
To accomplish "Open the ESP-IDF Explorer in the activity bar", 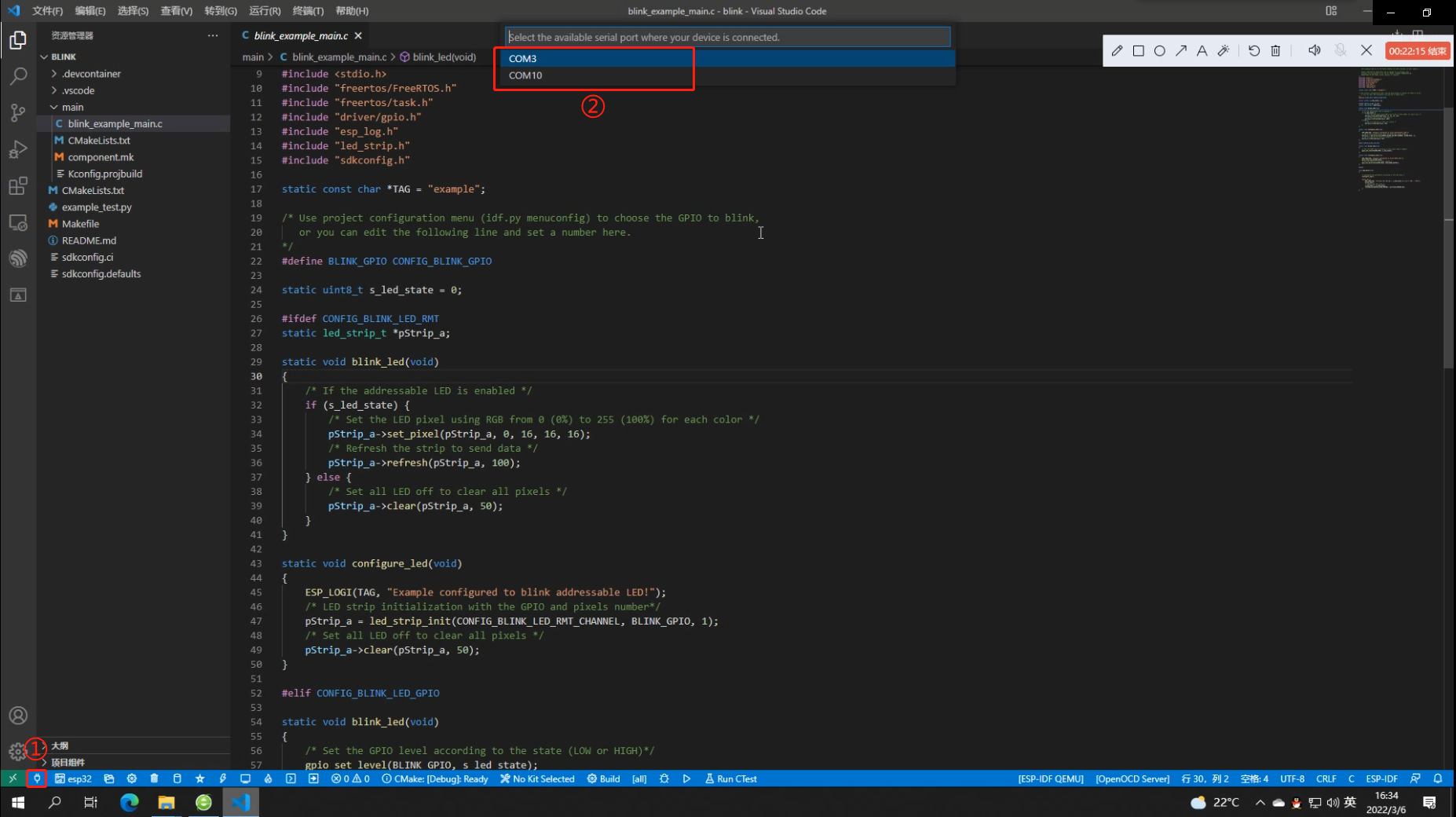I will tap(18, 258).
